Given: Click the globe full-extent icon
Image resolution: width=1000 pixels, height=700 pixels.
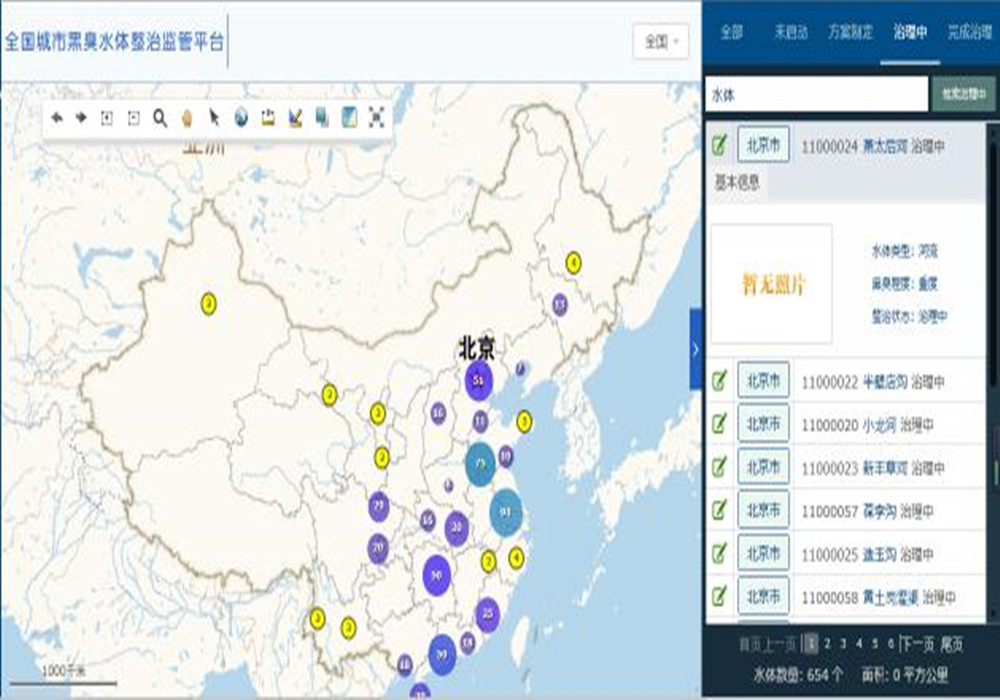Looking at the screenshot, I should tap(241, 118).
